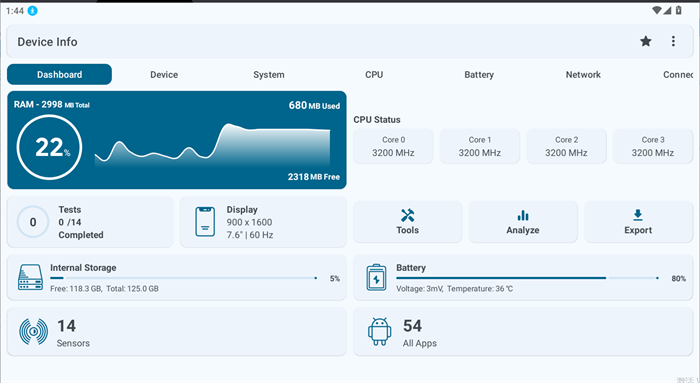This screenshot has height=383, width=700.
Task: Switch to the partially visible Connectivity tab
Action: 678,75
